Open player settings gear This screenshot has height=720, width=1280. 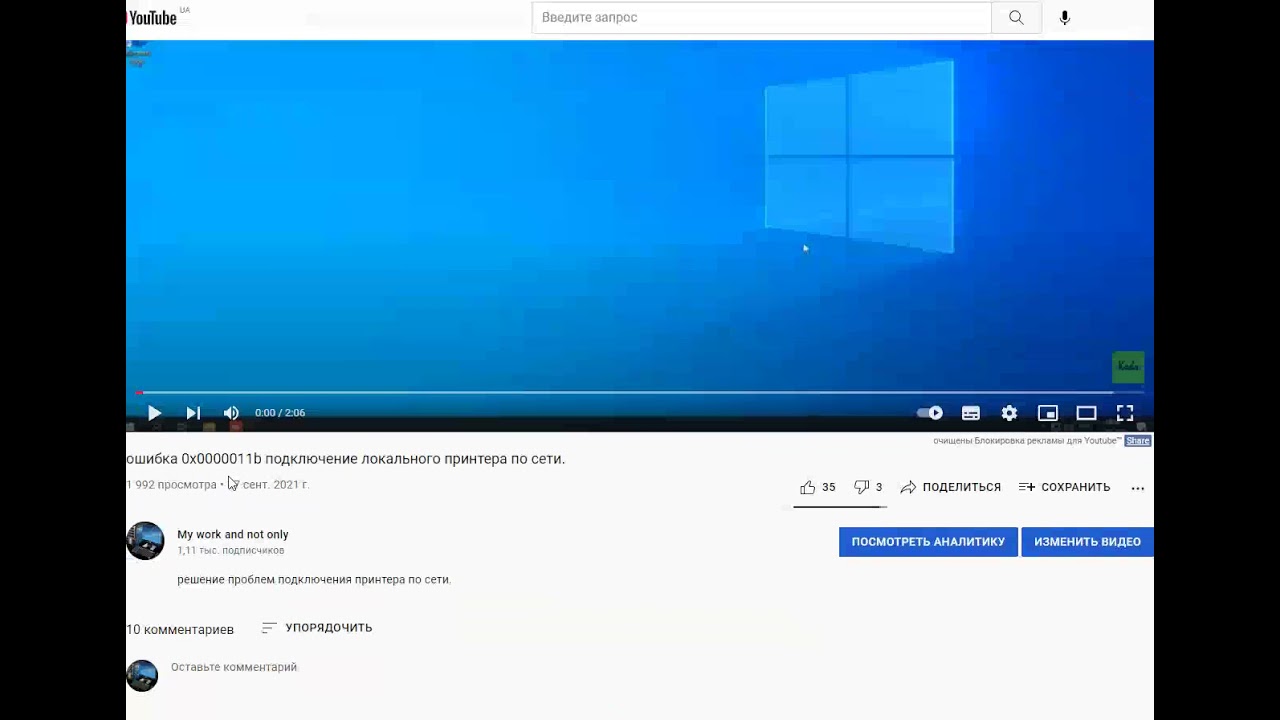[x=1009, y=413]
